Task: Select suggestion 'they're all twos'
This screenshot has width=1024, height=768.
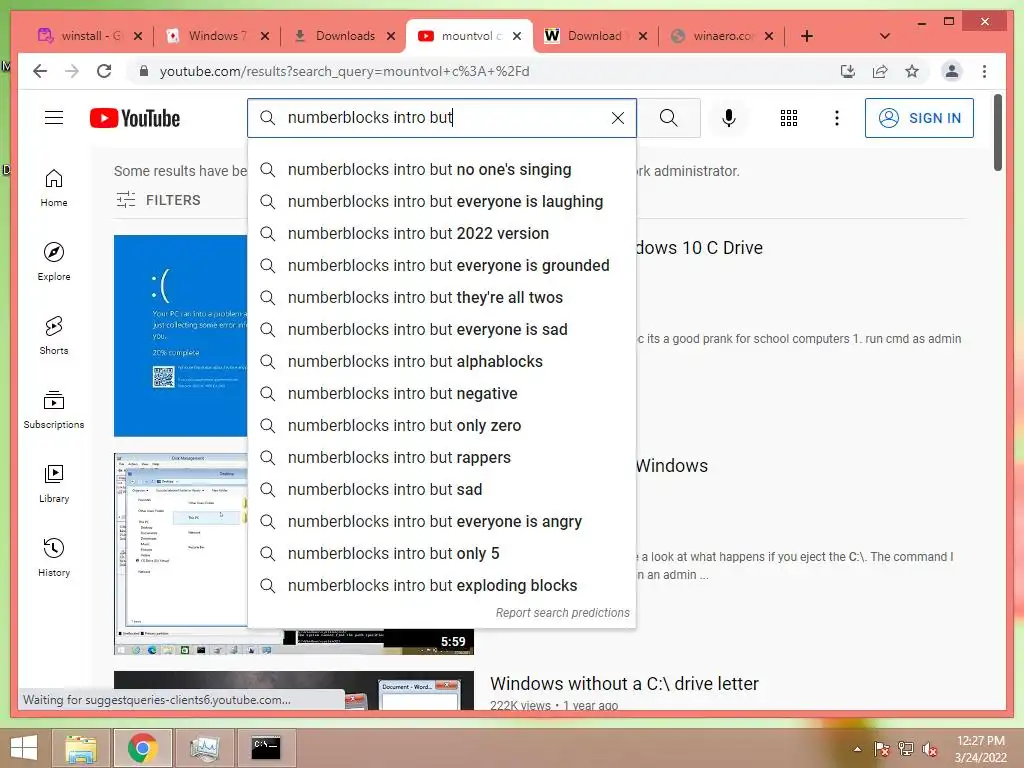Action: tap(441, 298)
